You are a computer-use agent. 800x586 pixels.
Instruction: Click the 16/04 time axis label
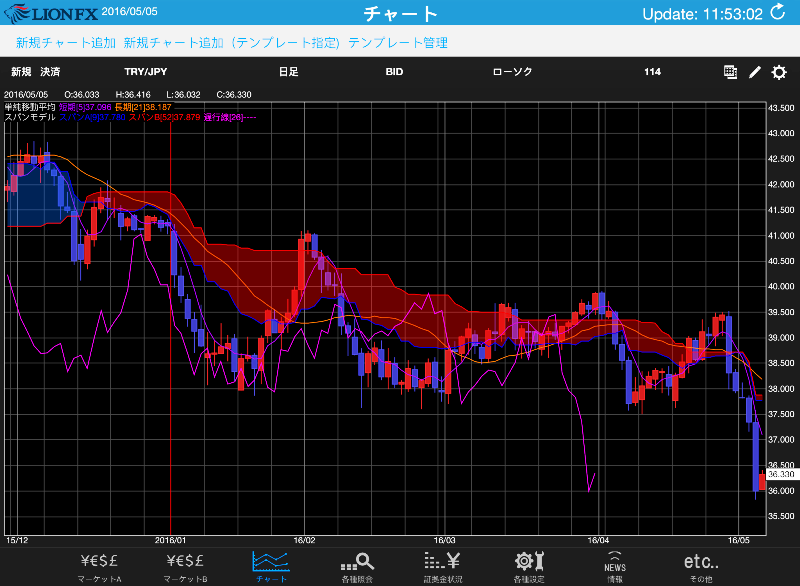tap(598, 541)
